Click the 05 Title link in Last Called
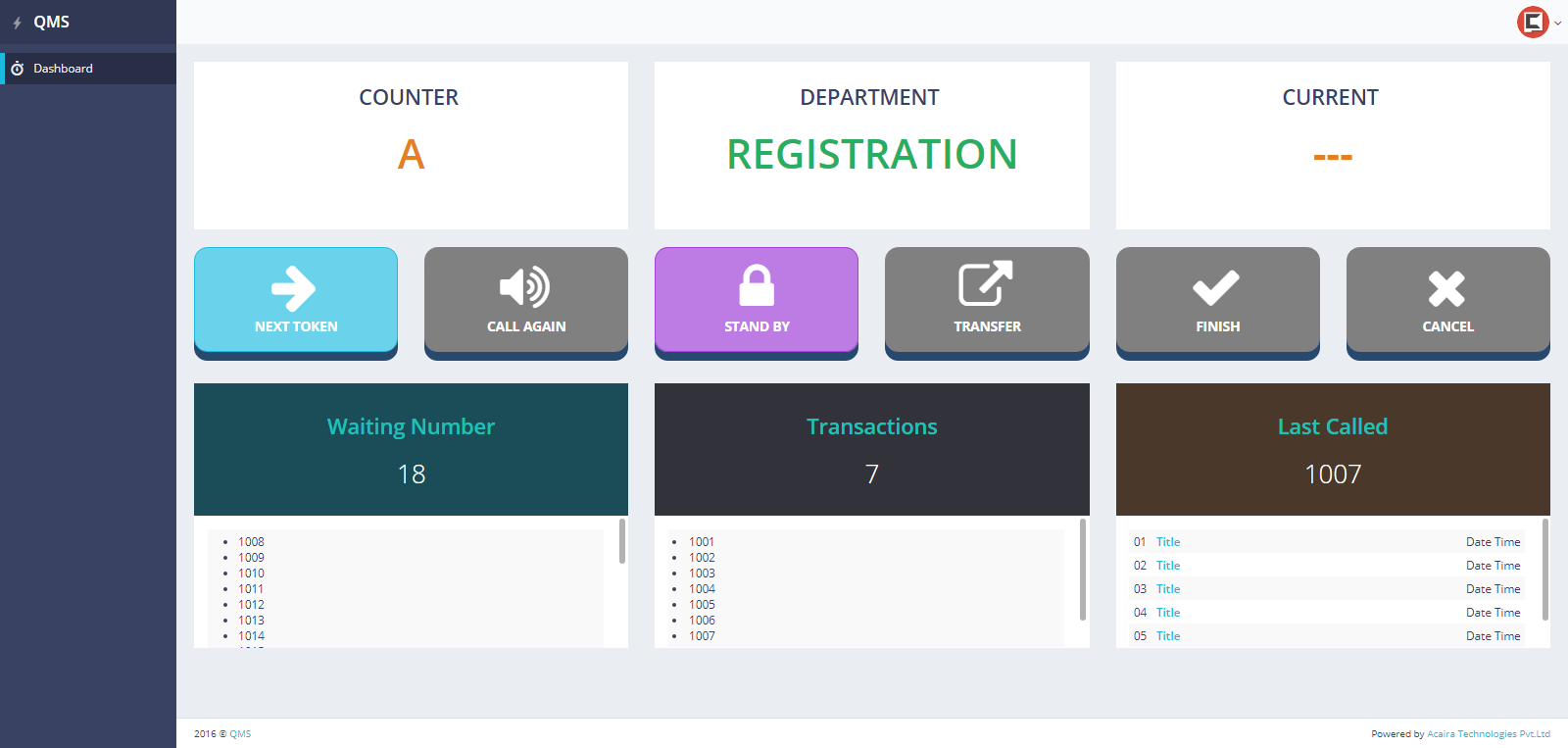Viewport: 1568px width, 748px height. (1167, 636)
